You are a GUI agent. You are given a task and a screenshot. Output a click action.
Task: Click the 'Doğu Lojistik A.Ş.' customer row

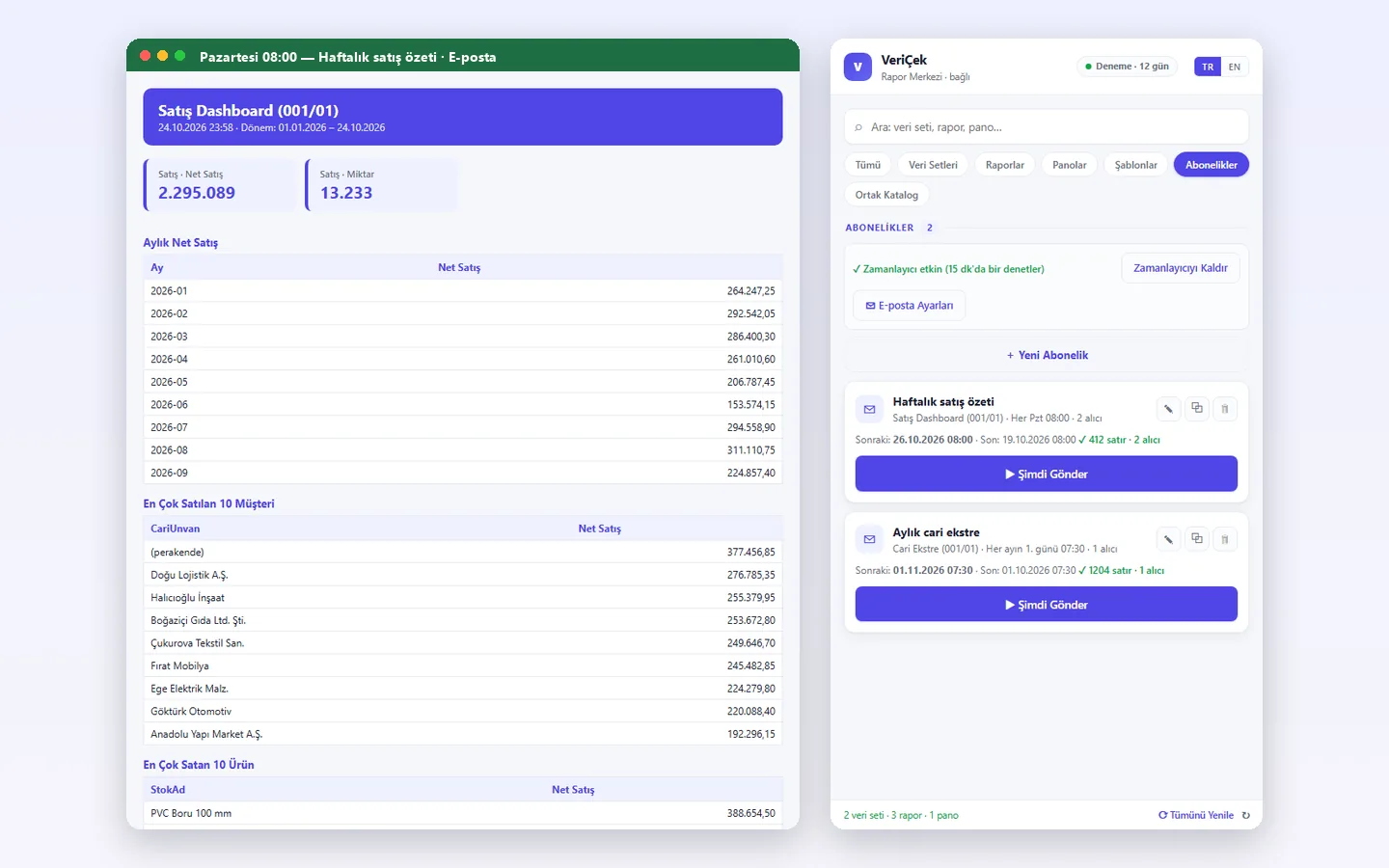coord(463,575)
